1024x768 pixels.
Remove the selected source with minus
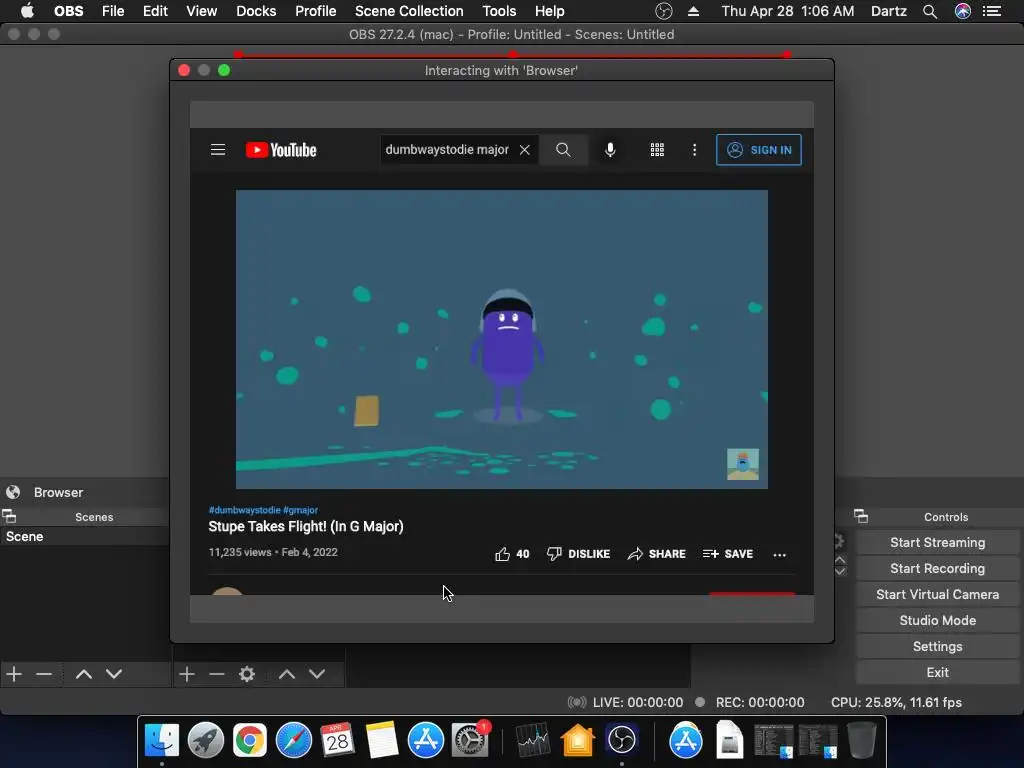click(x=217, y=674)
